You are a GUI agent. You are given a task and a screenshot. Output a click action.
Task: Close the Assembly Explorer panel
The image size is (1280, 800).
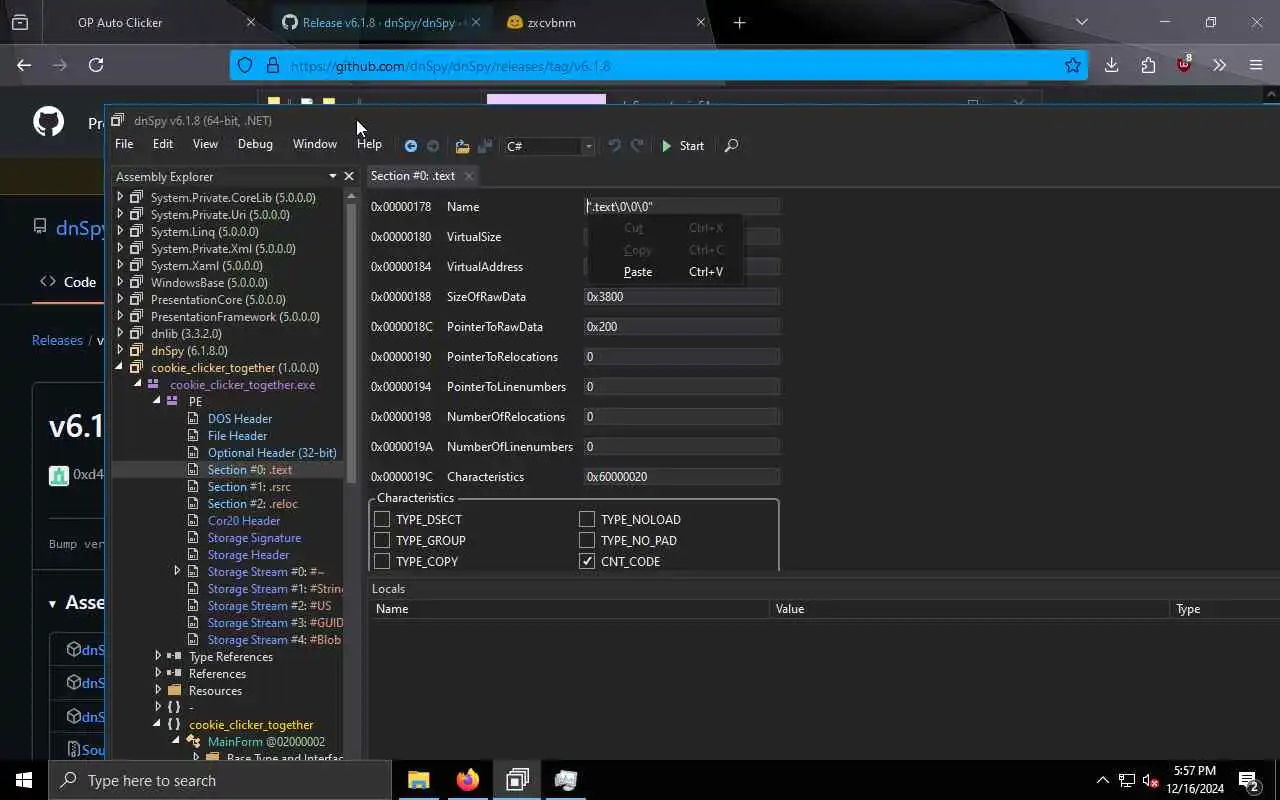click(x=349, y=176)
